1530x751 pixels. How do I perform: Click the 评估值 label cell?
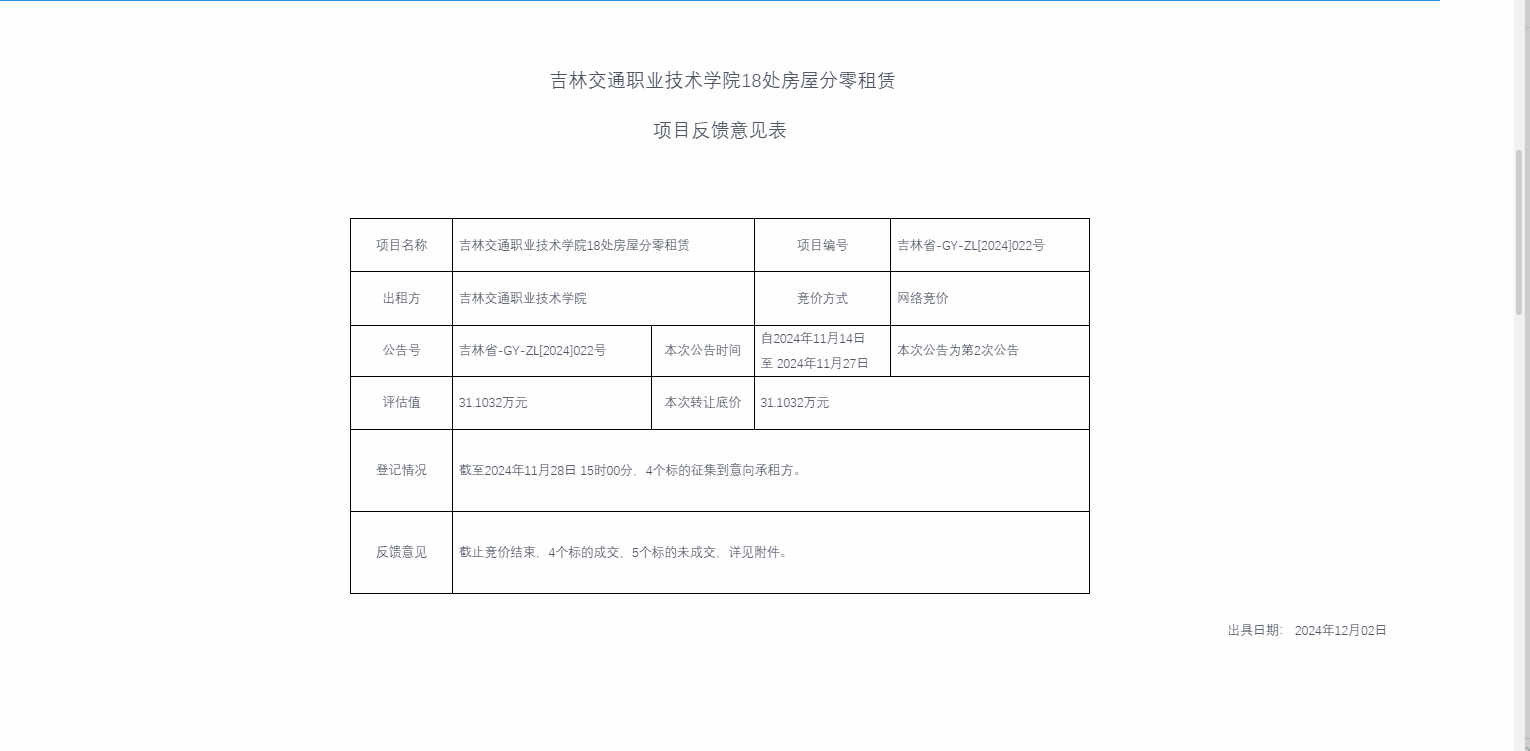point(401,403)
